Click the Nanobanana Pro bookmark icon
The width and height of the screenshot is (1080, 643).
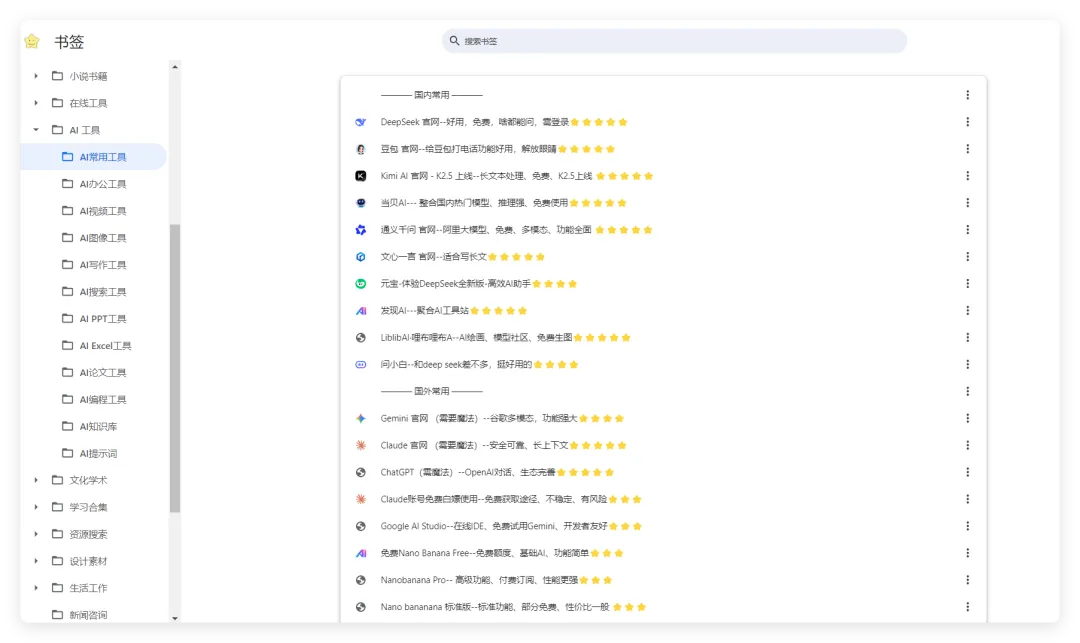pos(360,580)
